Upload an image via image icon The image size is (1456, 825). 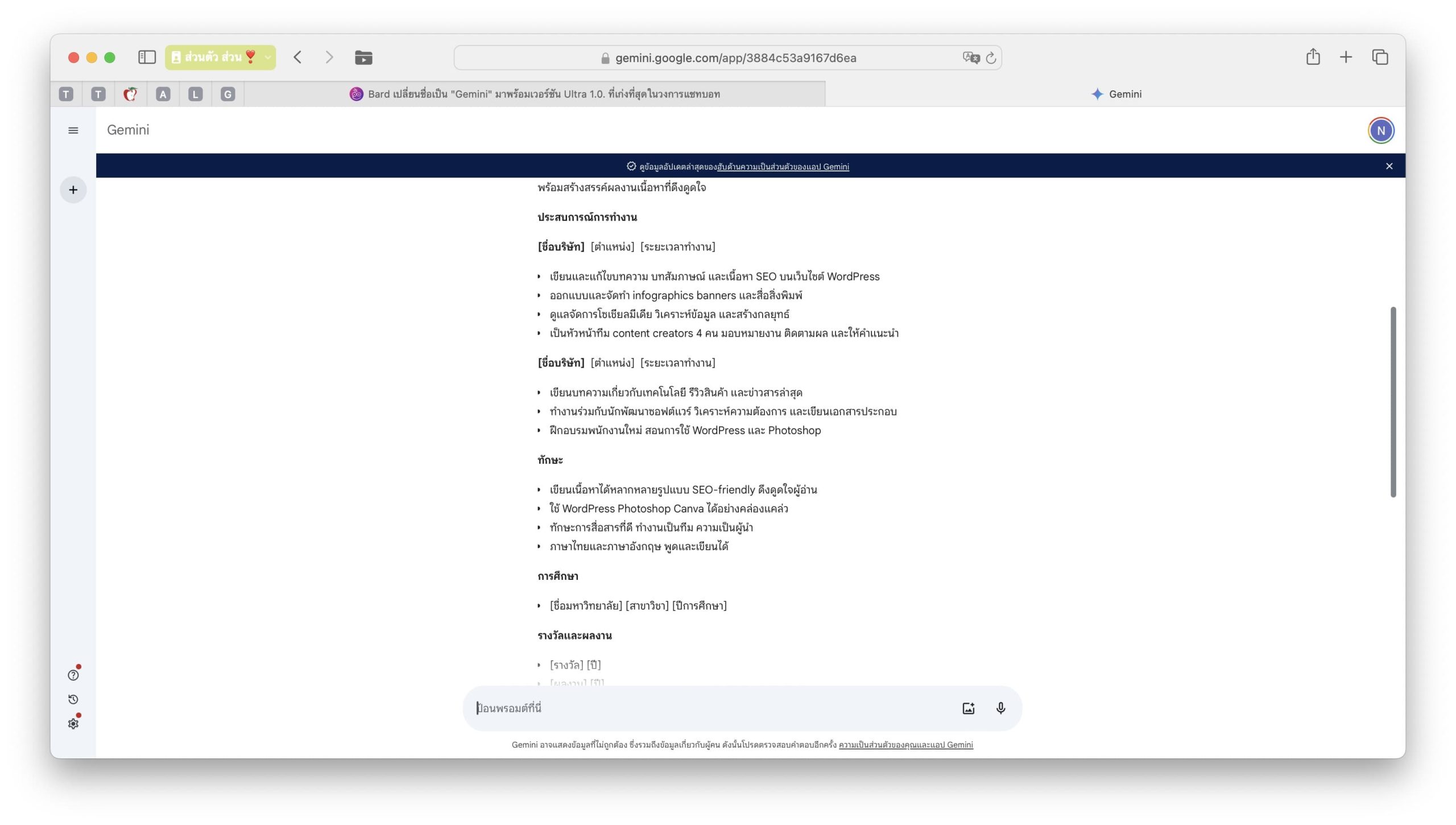click(x=968, y=708)
